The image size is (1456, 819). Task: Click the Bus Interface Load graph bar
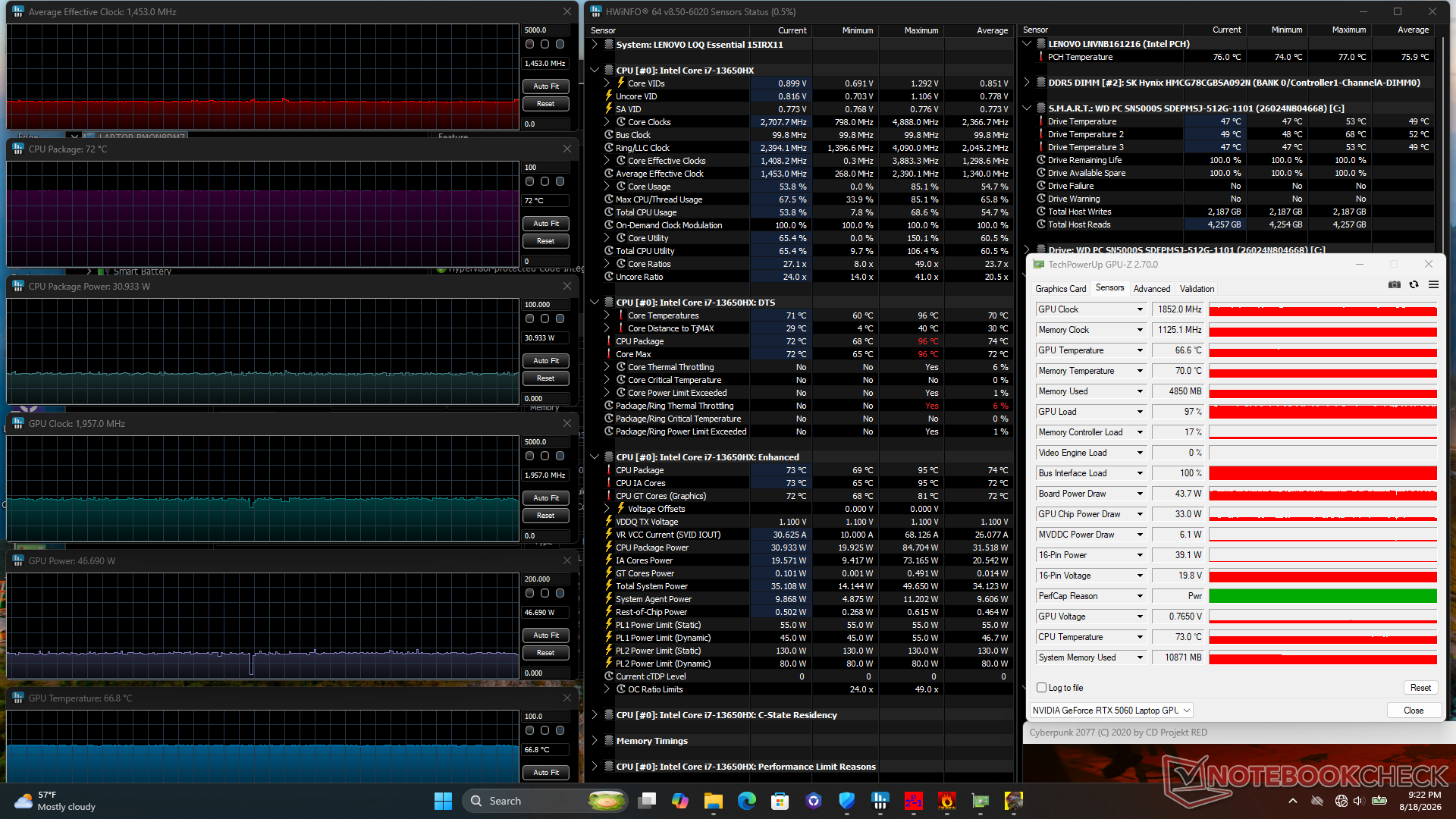[1323, 473]
